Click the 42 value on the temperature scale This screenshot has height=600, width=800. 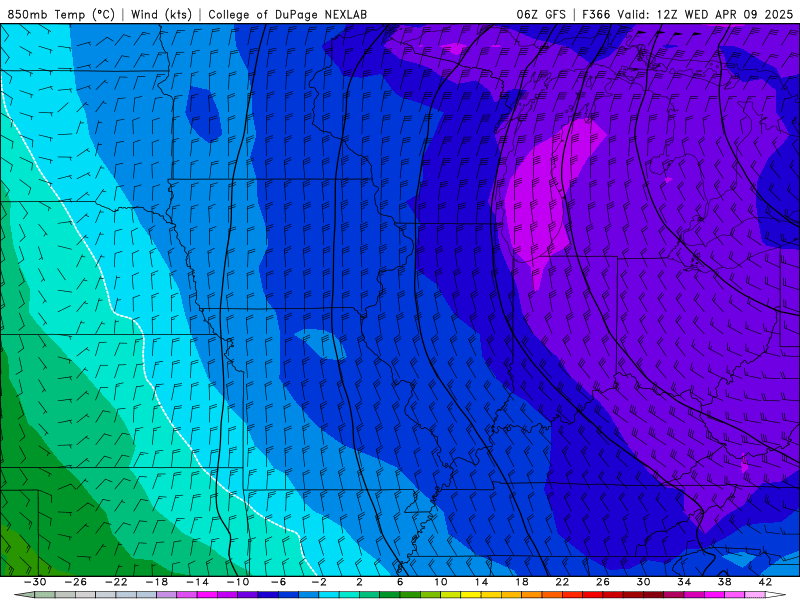click(x=765, y=582)
